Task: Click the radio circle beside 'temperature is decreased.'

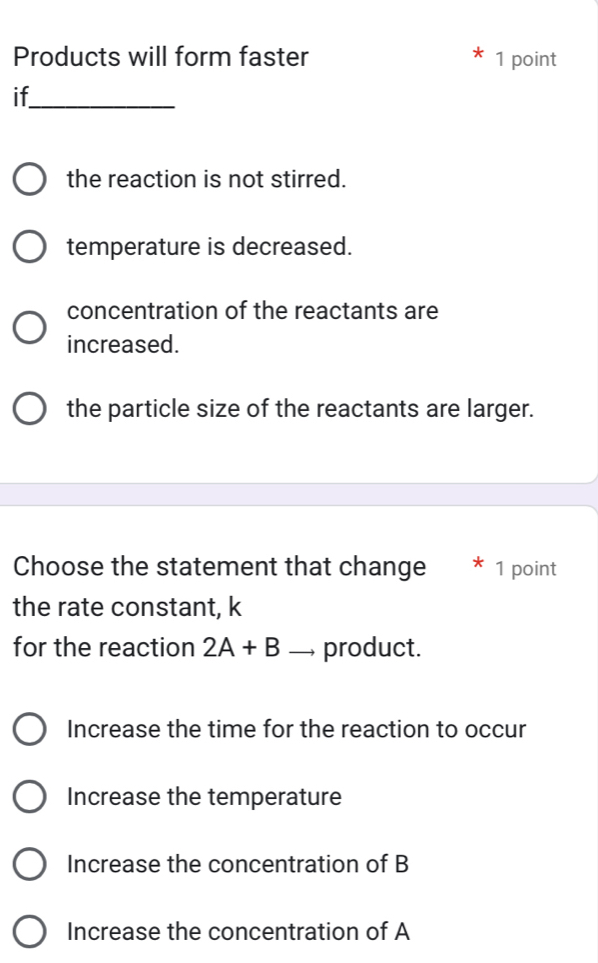Action: pyautogui.click(x=30, y=247)
